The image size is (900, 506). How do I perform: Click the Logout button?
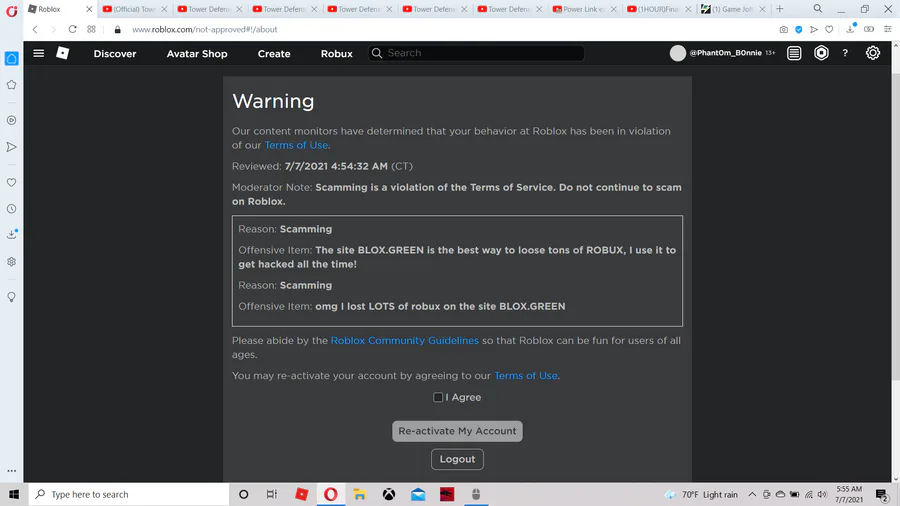pyautogui.click(x=457, y=459)
